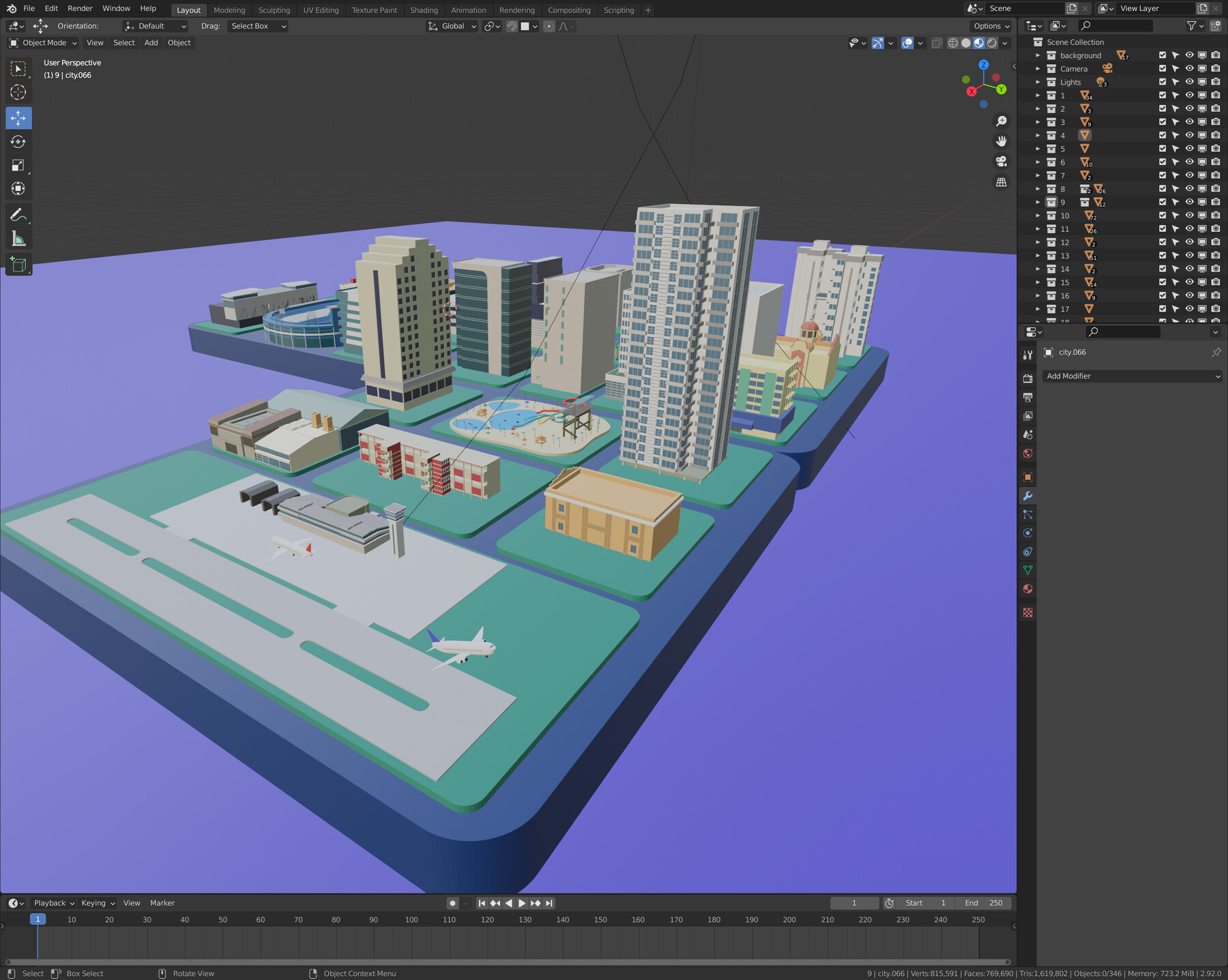
Task: Select the Move tool in the toolbar
Action: (x=18, y=117)
